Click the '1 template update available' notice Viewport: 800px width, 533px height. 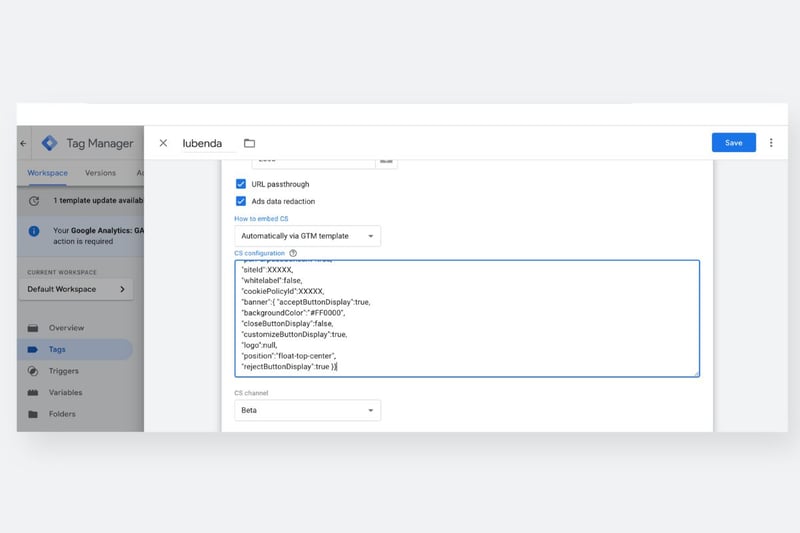[x=98, y=200]
